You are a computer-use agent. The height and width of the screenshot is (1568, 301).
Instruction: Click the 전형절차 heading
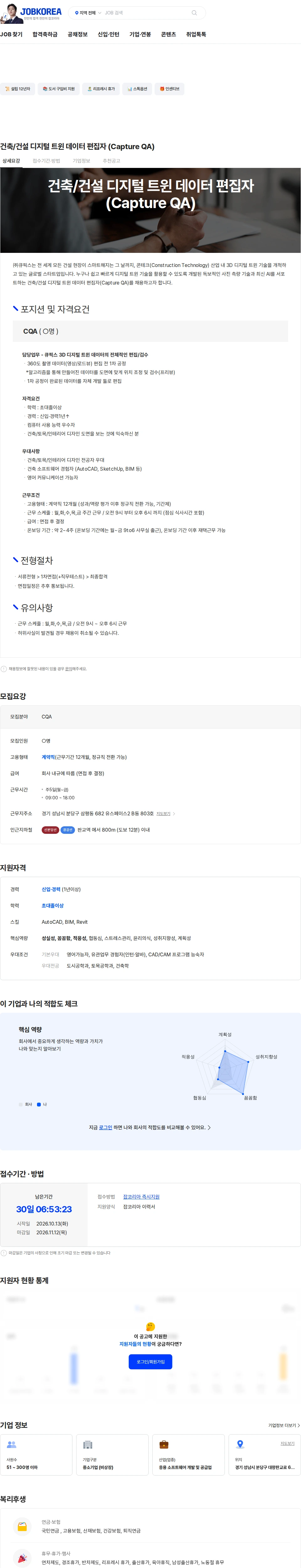(37, 560)
